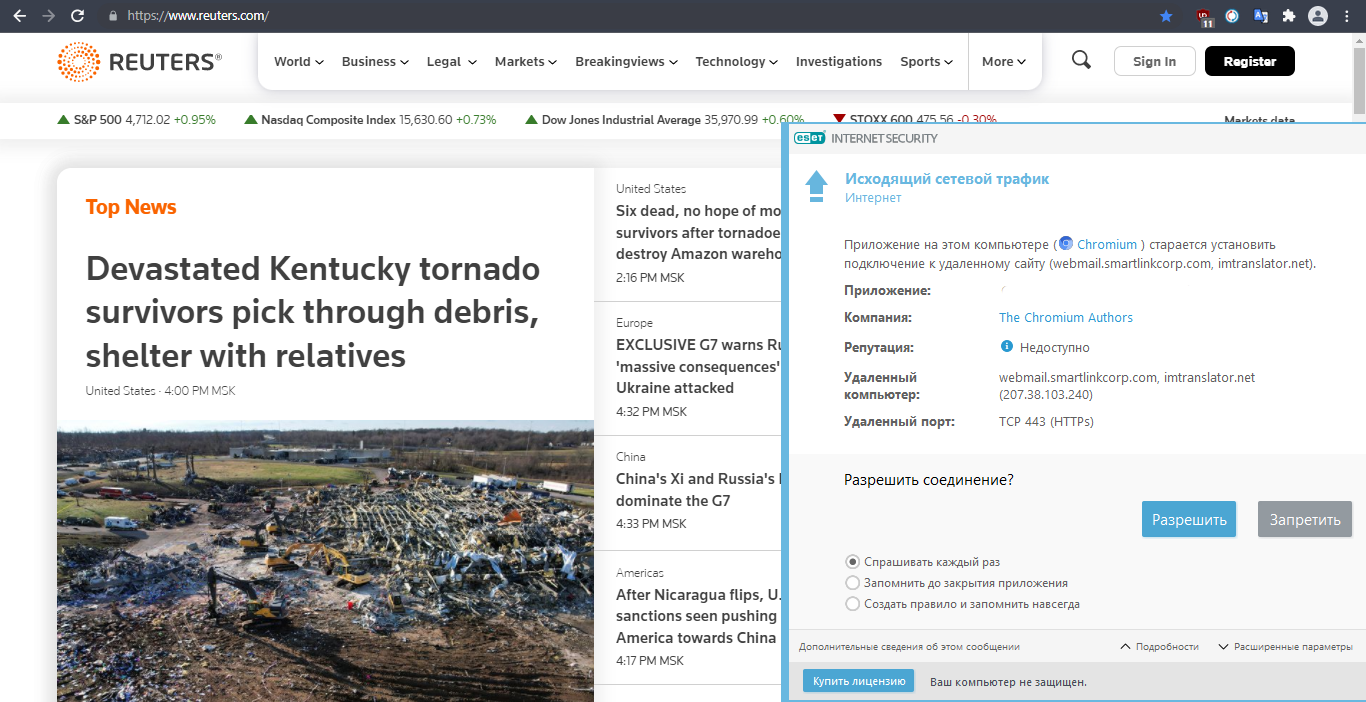This screenshot has height=702, width=1366.
Task: Click the blue bookmark star icon
Action: (1166, 16)
